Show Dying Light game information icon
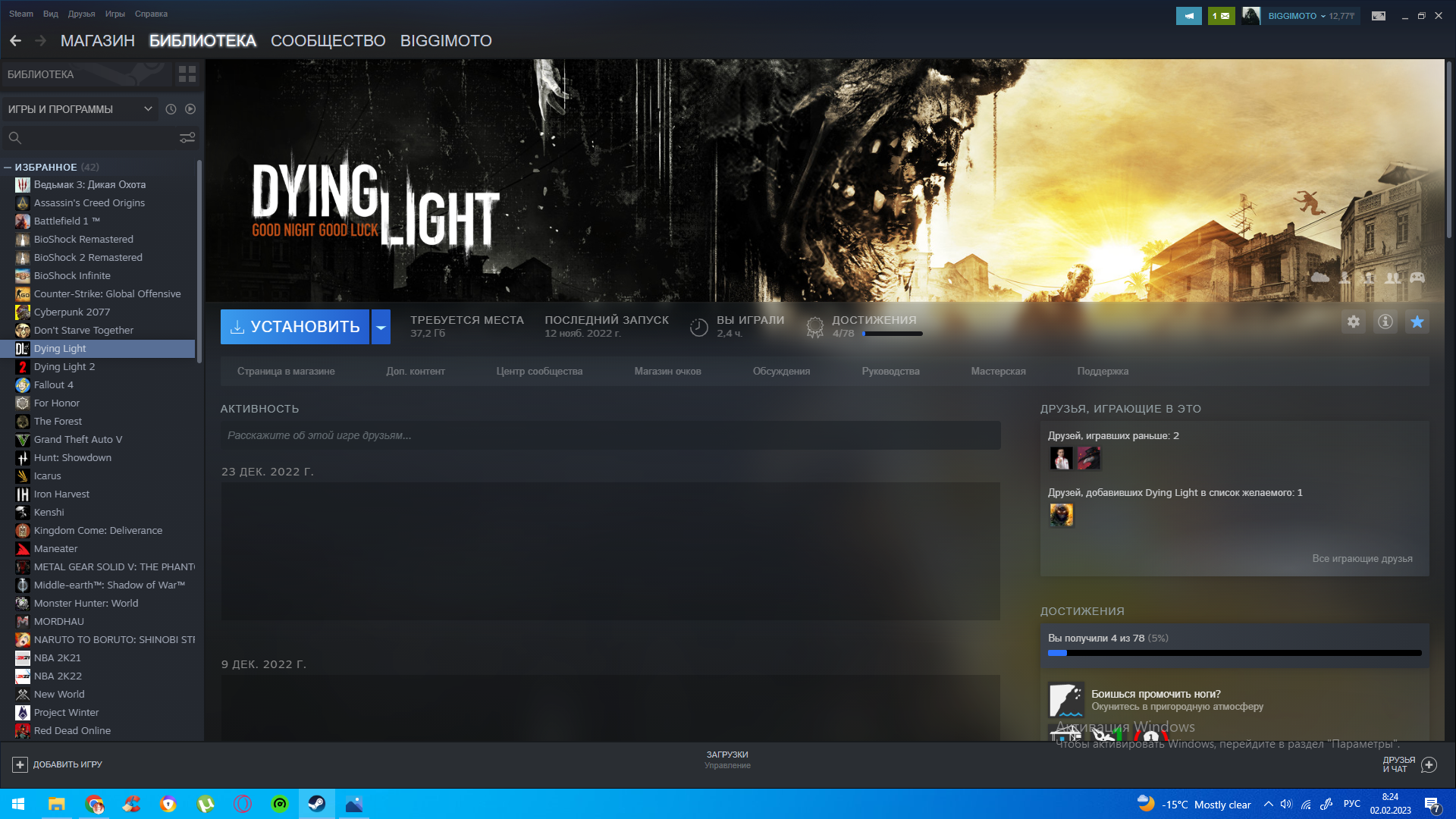 pyautogui.click(x=1385, y=322)
